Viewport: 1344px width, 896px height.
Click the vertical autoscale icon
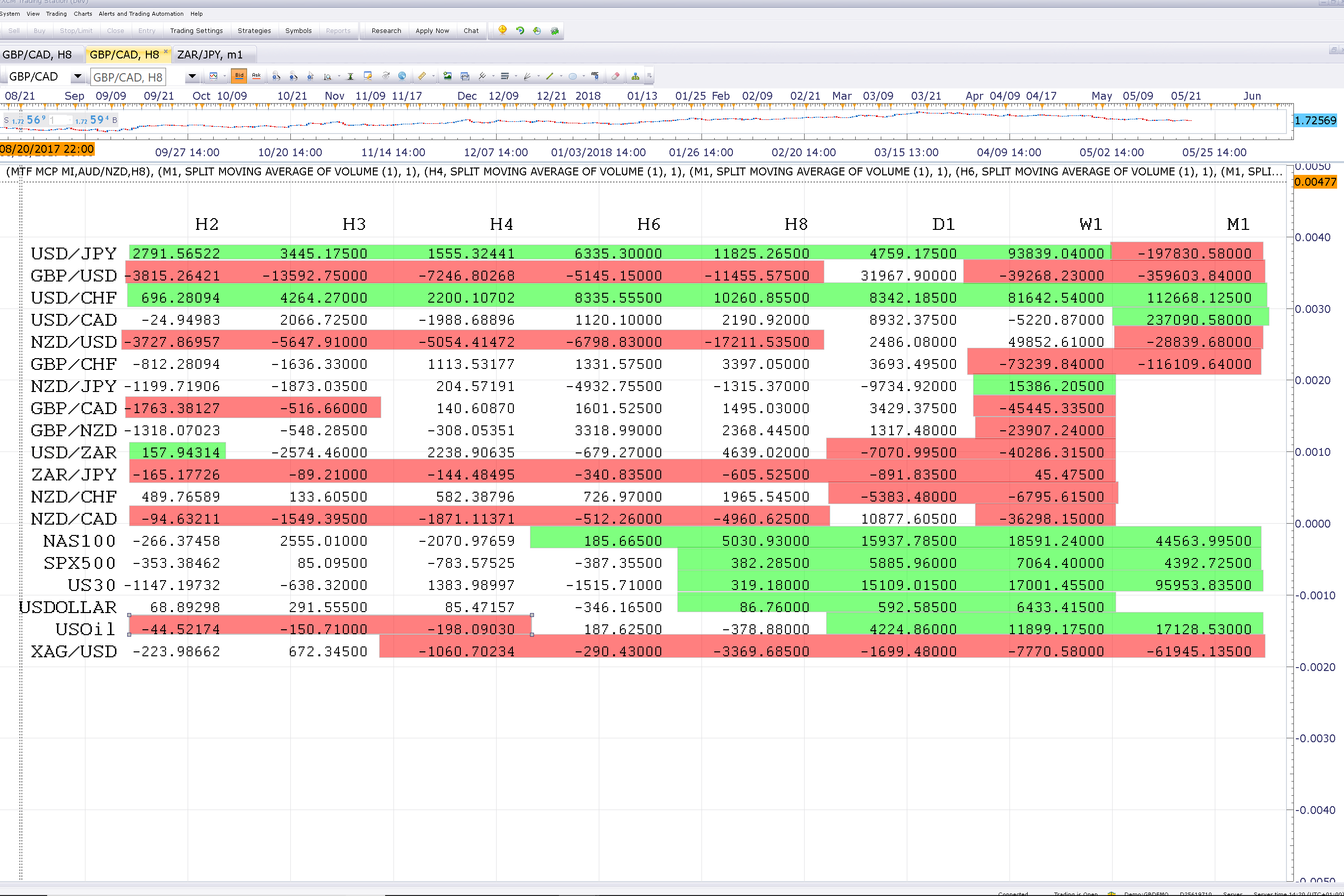pos(350,76)
